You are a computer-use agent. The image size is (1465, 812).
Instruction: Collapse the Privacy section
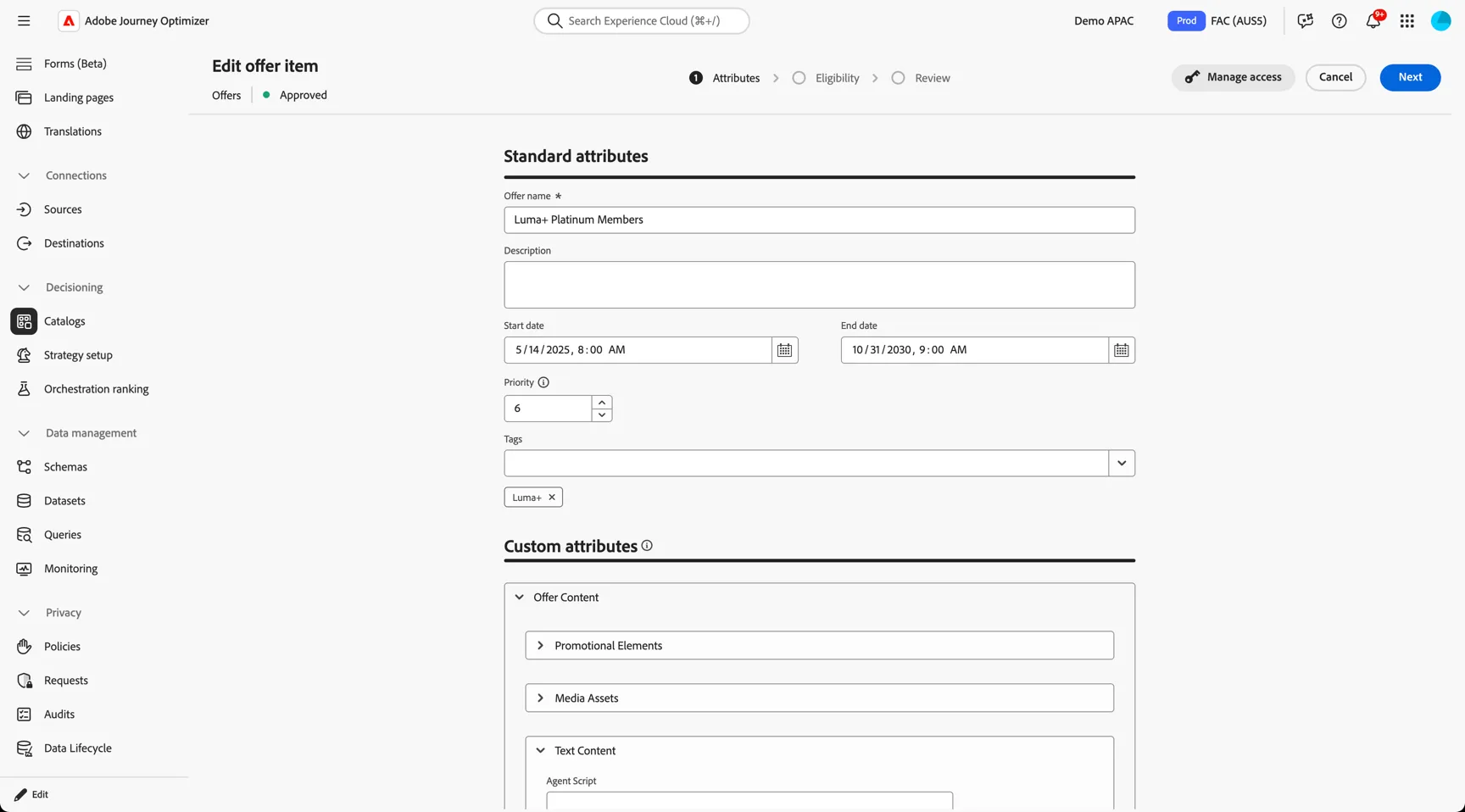(24, 613)
